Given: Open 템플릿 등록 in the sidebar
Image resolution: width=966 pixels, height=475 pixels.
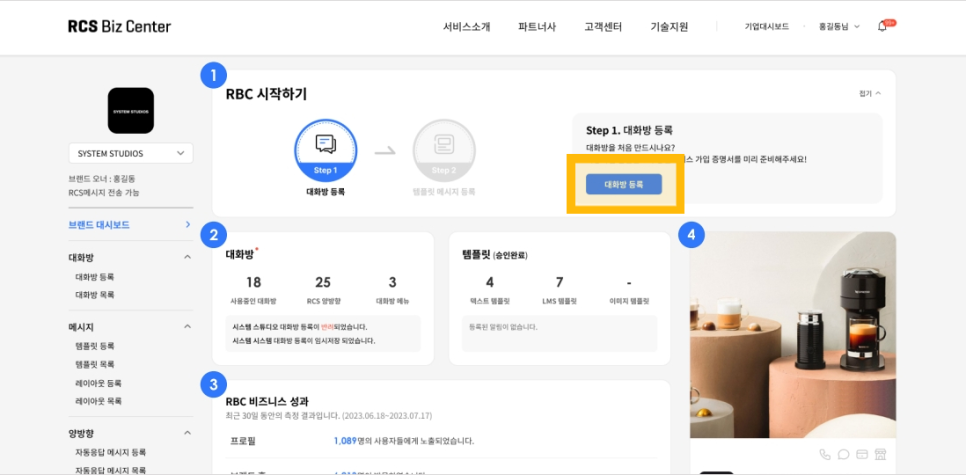Looking at the screenshot, I should pyautogui.click(x=94, y=346).
